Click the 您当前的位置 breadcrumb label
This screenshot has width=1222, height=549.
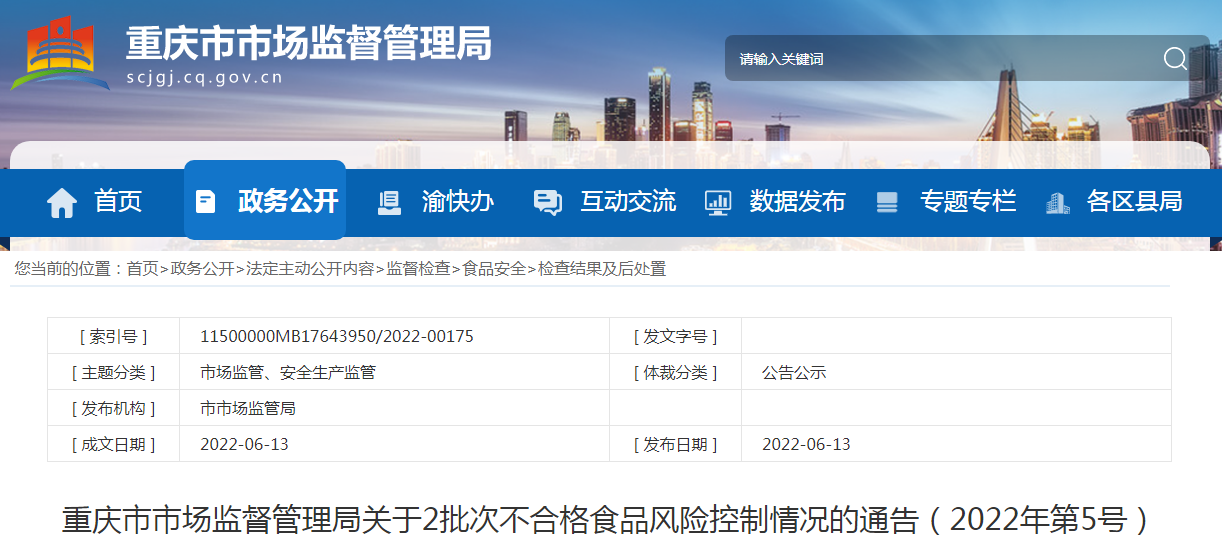point(69,269)
